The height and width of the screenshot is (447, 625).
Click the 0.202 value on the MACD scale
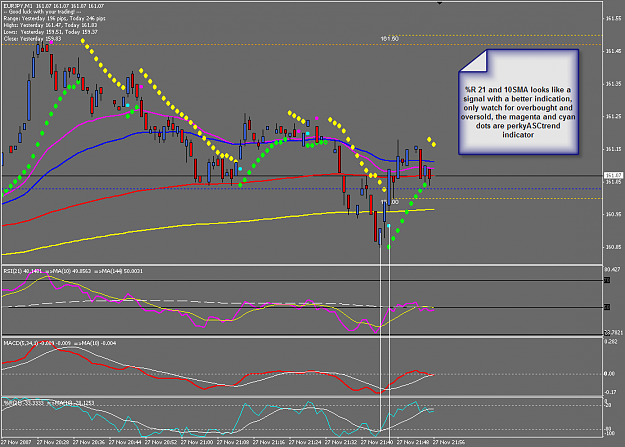(611, 342)
